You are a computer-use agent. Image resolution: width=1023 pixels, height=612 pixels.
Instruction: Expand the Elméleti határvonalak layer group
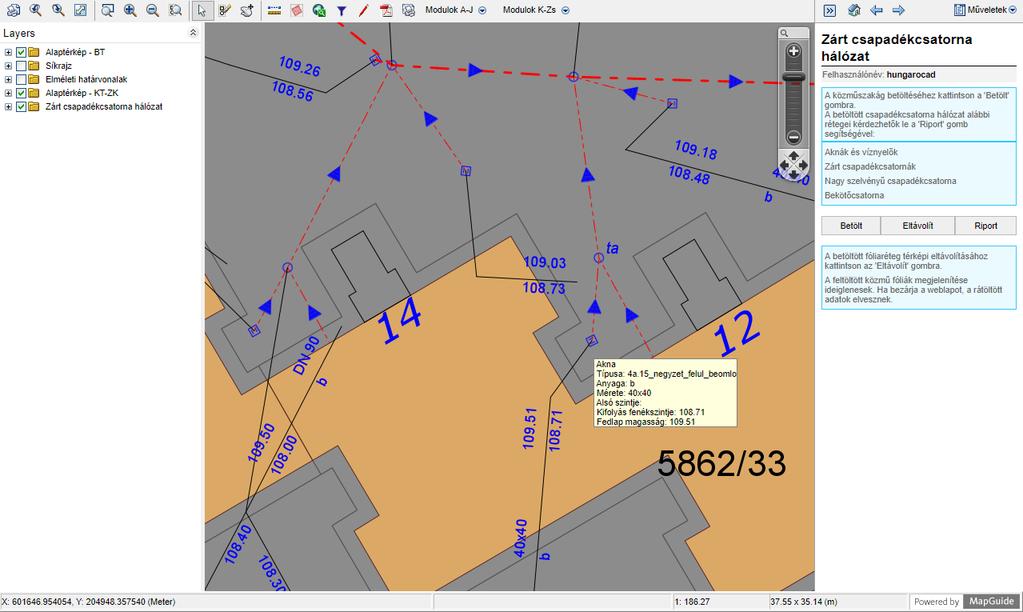[8, 80]
